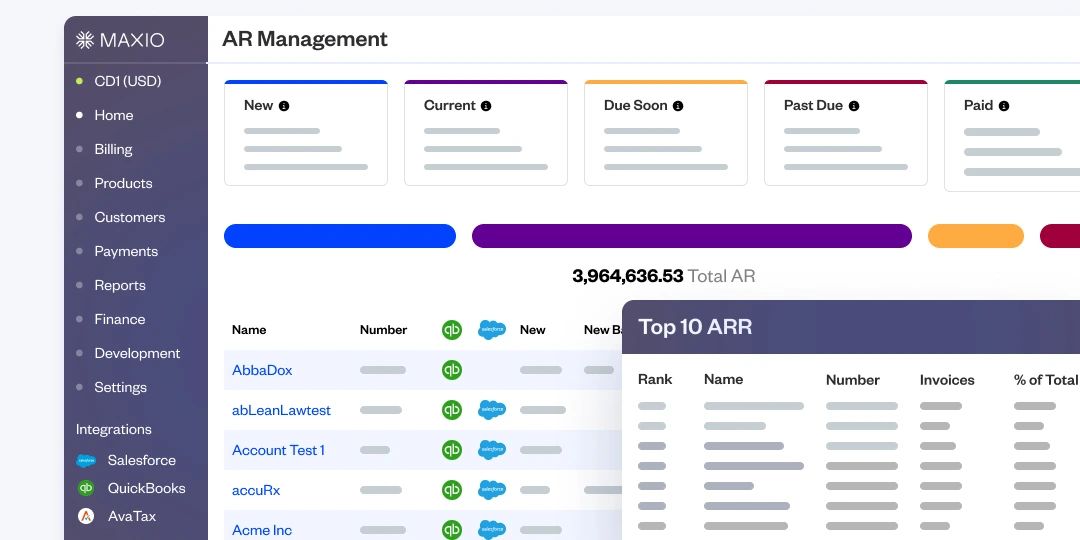Open info icon on Due Soon card
Image resolution: width=1080 pixels, height=540 pixels.
[x=678, y=106]
